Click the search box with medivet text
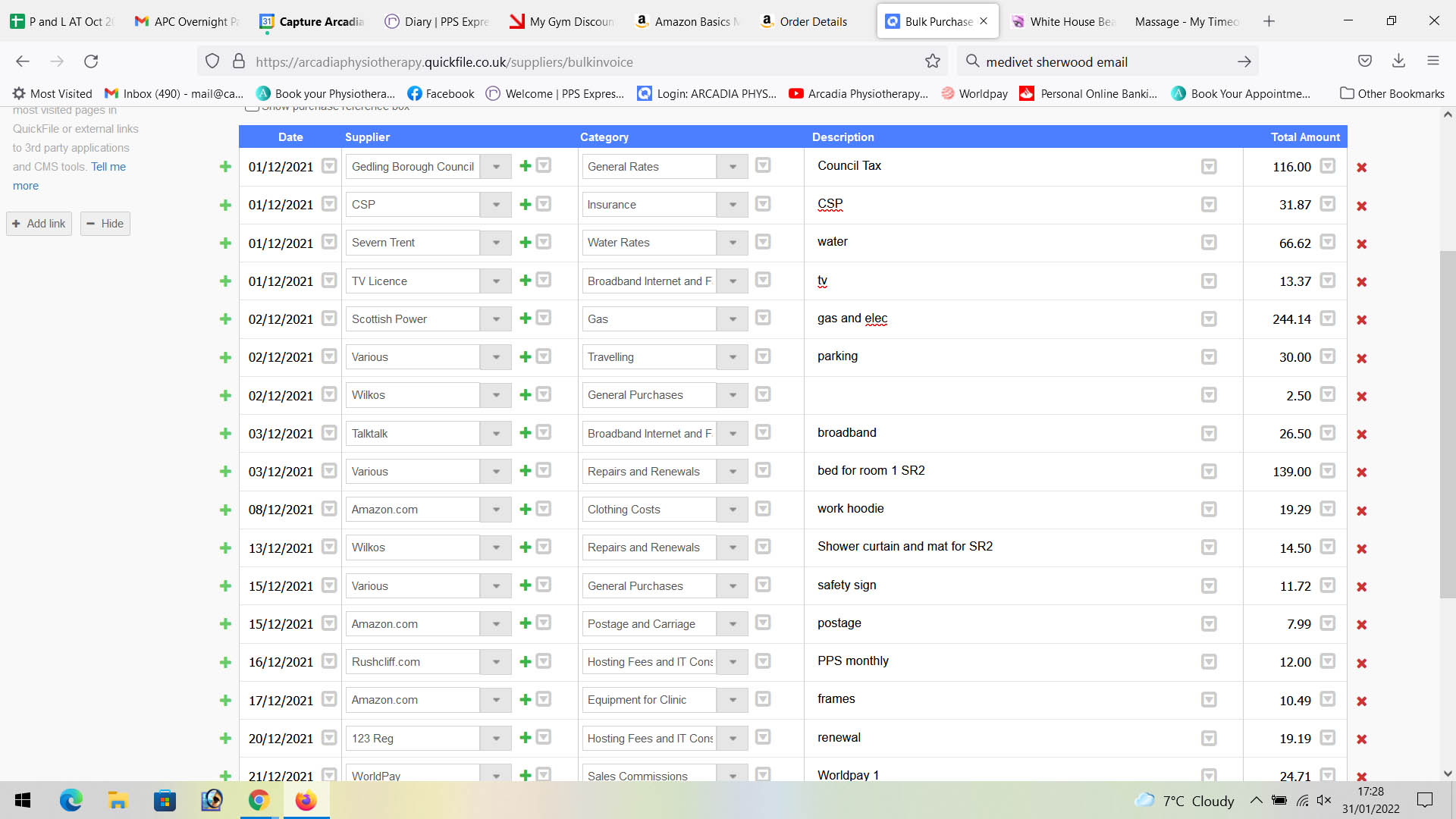The image size is (1456, 819). pos(1108,62)
